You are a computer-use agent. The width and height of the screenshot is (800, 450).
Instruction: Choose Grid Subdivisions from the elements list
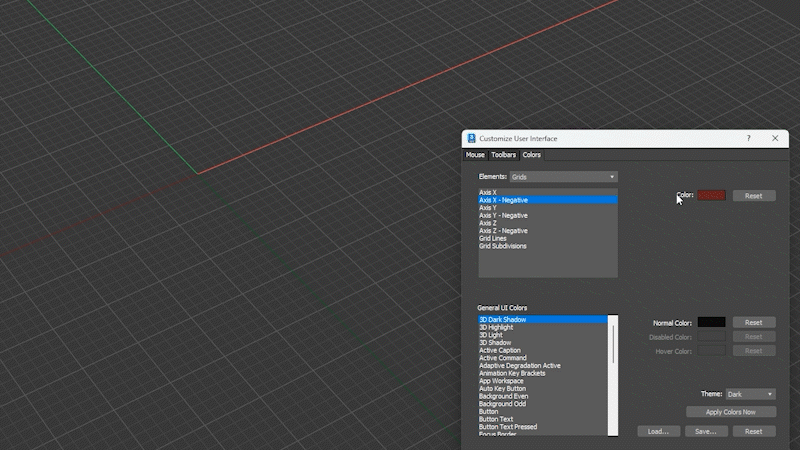coord(502,246)
